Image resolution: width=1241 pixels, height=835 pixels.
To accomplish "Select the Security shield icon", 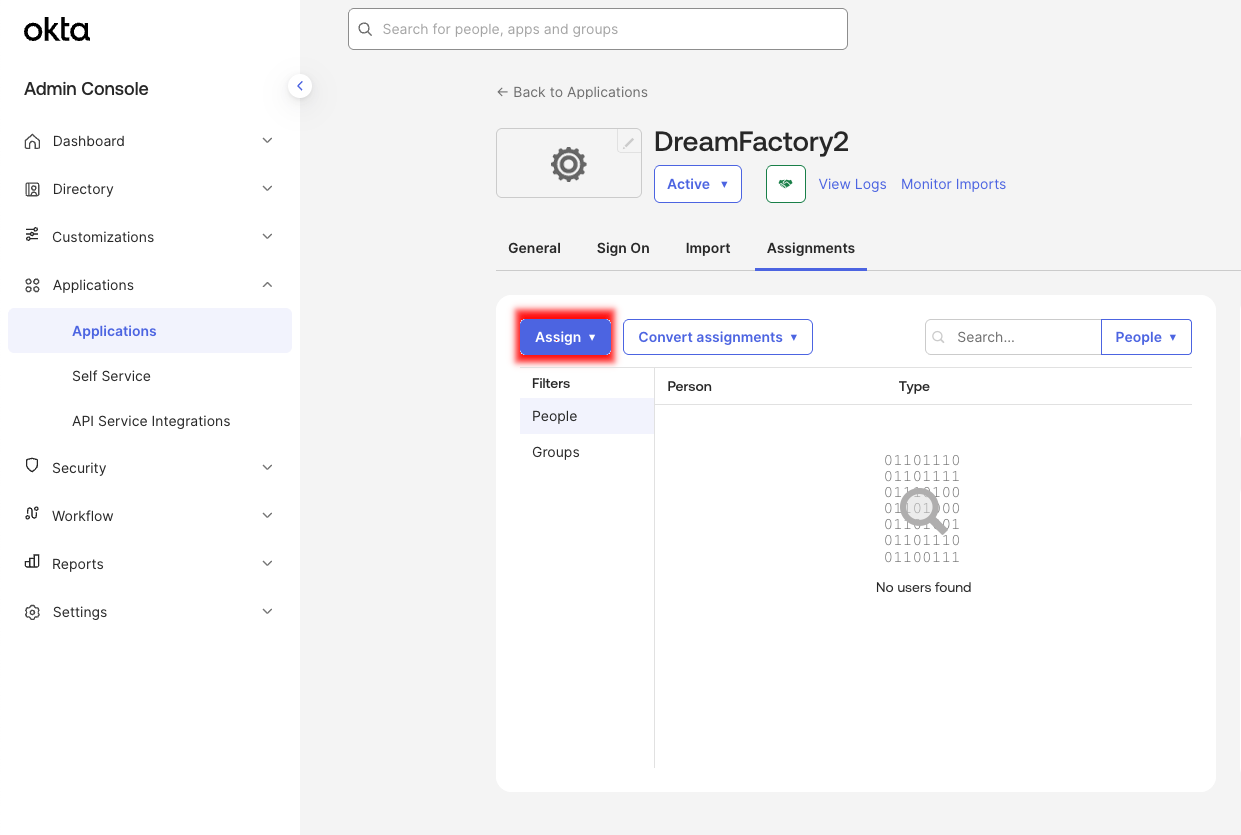I will 31,467.
